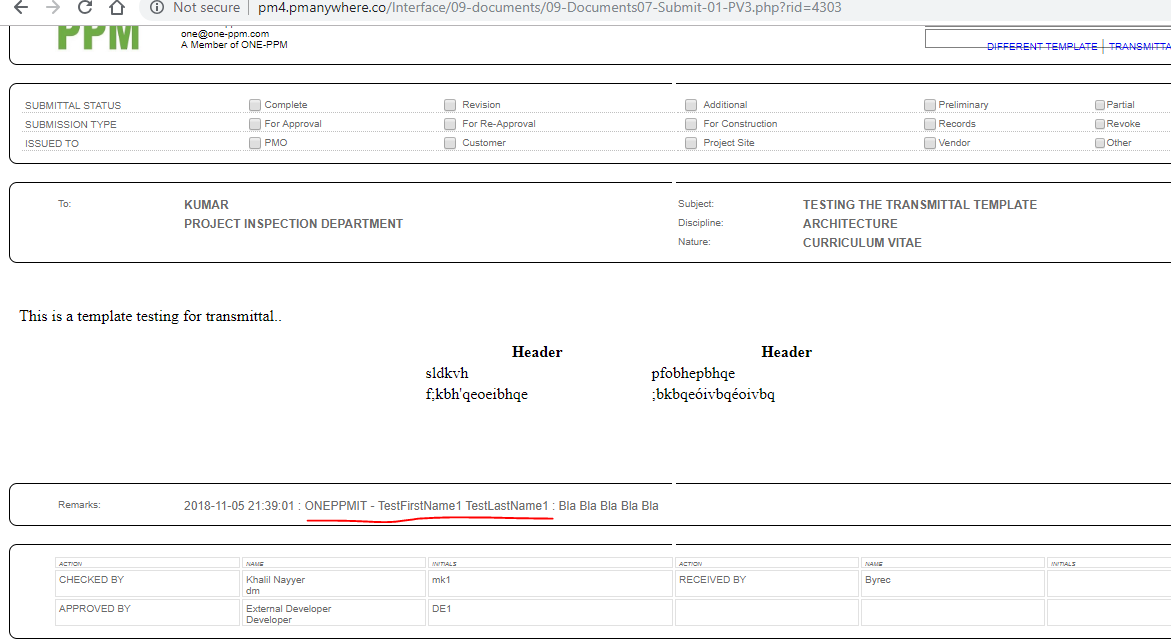Check the Project Site option

(691, 143)
